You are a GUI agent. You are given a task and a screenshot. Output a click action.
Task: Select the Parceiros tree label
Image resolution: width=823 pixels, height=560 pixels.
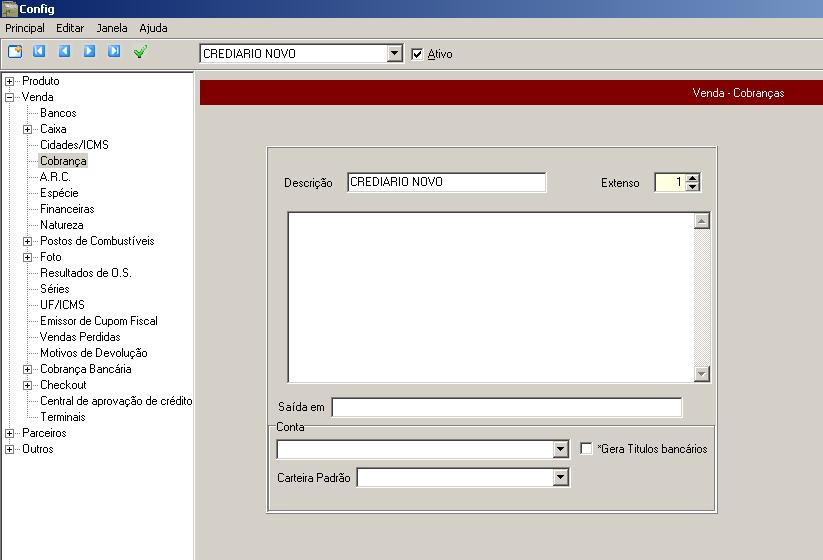(44, 433)
